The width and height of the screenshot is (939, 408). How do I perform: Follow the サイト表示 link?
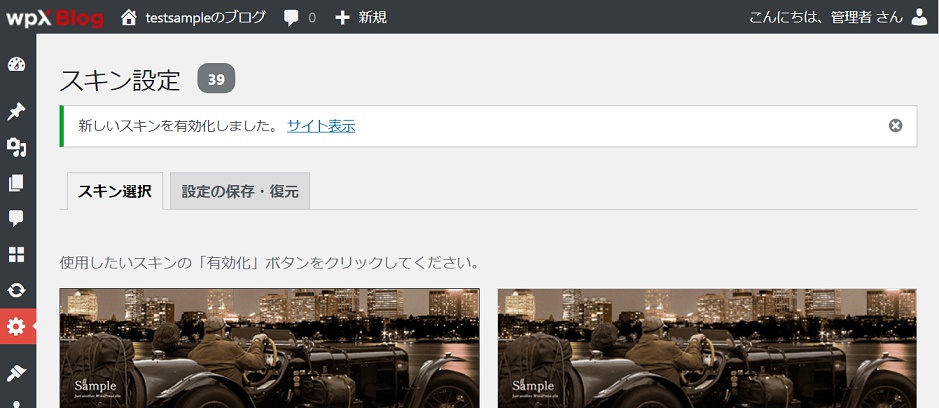click(x=321, y=126)
